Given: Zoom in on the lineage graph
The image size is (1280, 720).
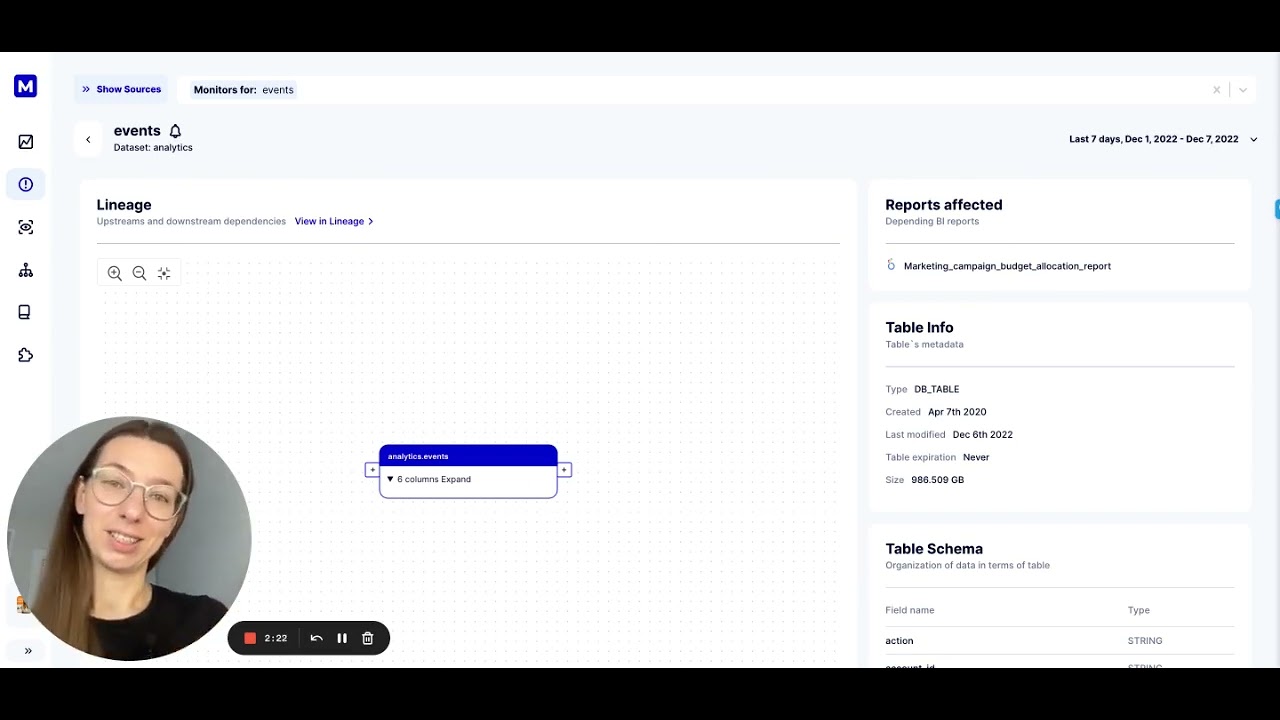Looking at the screenshot, I should click(115, 273).
